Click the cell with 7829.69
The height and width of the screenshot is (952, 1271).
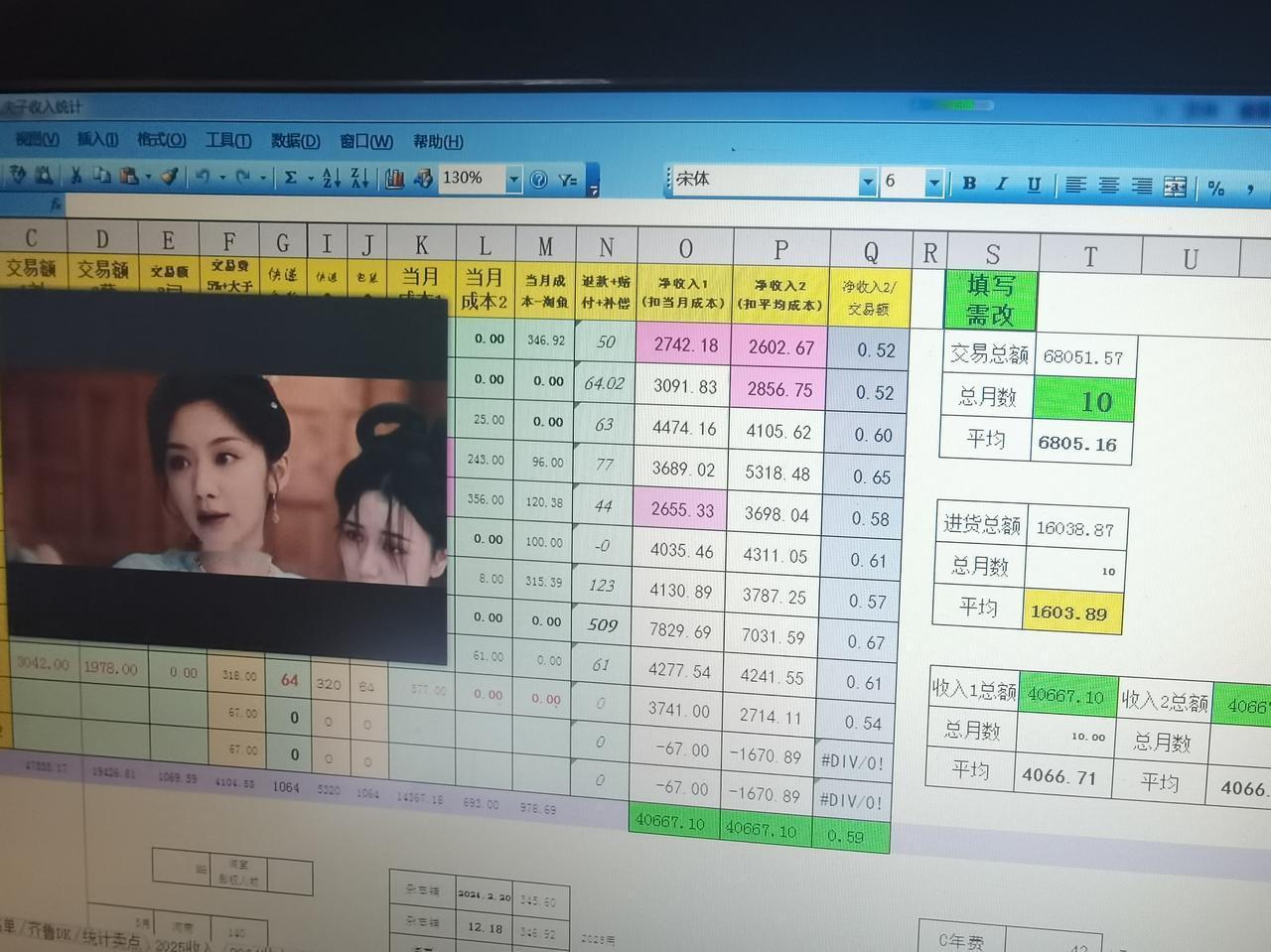click(680, 630)
